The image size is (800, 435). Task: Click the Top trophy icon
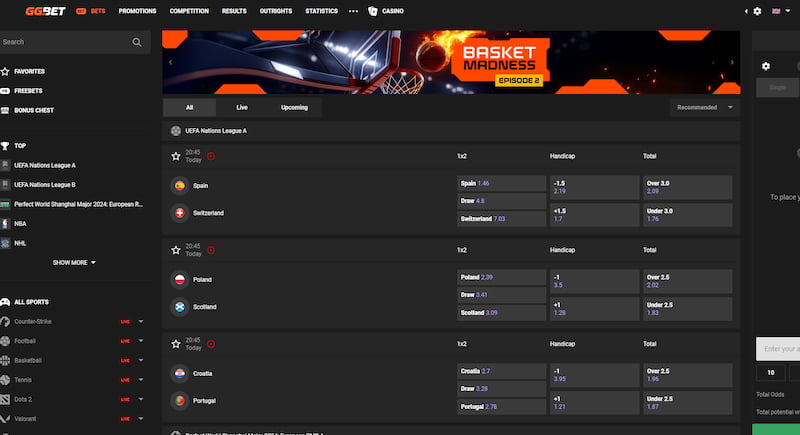pos(5,146)
